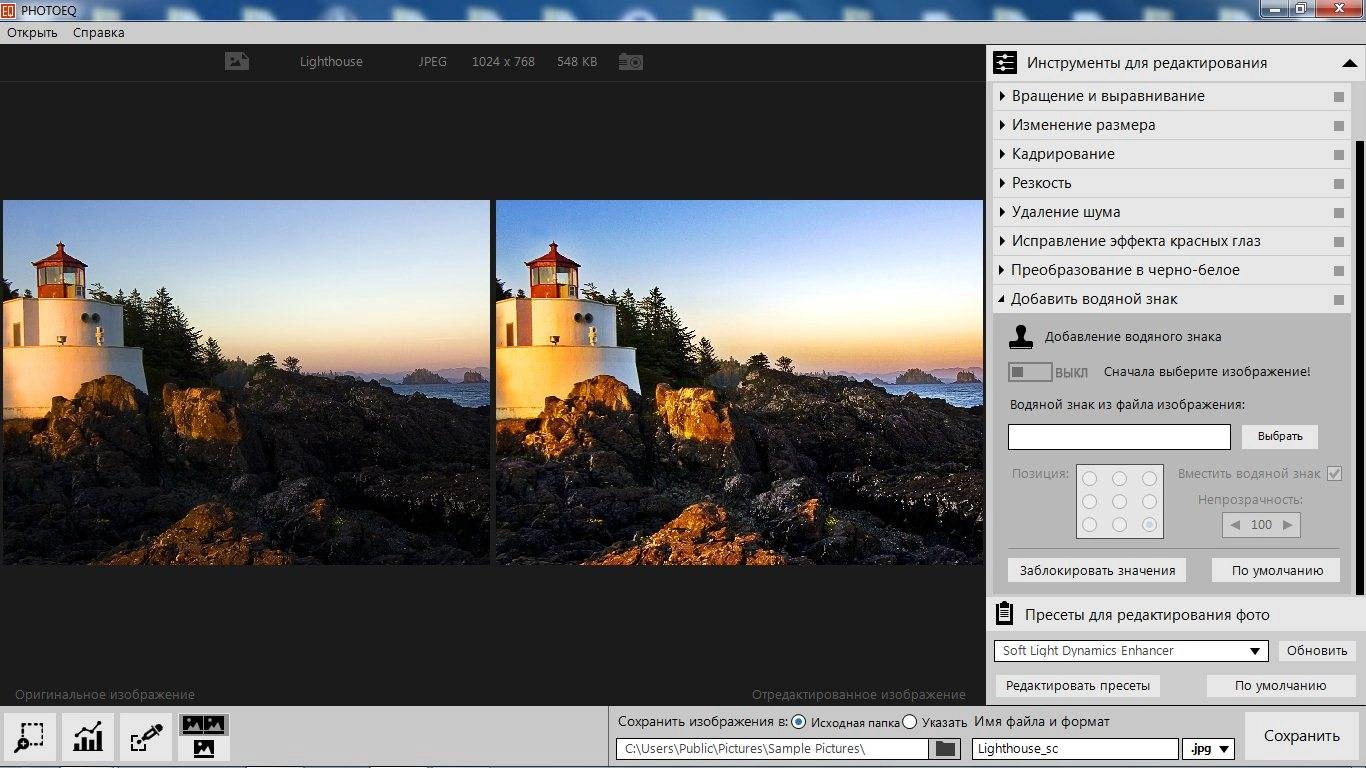Decrease opacity with the left arrow
Image resolution: width=1366 pixels, height=768 pixels.
tap(1235, 525)
